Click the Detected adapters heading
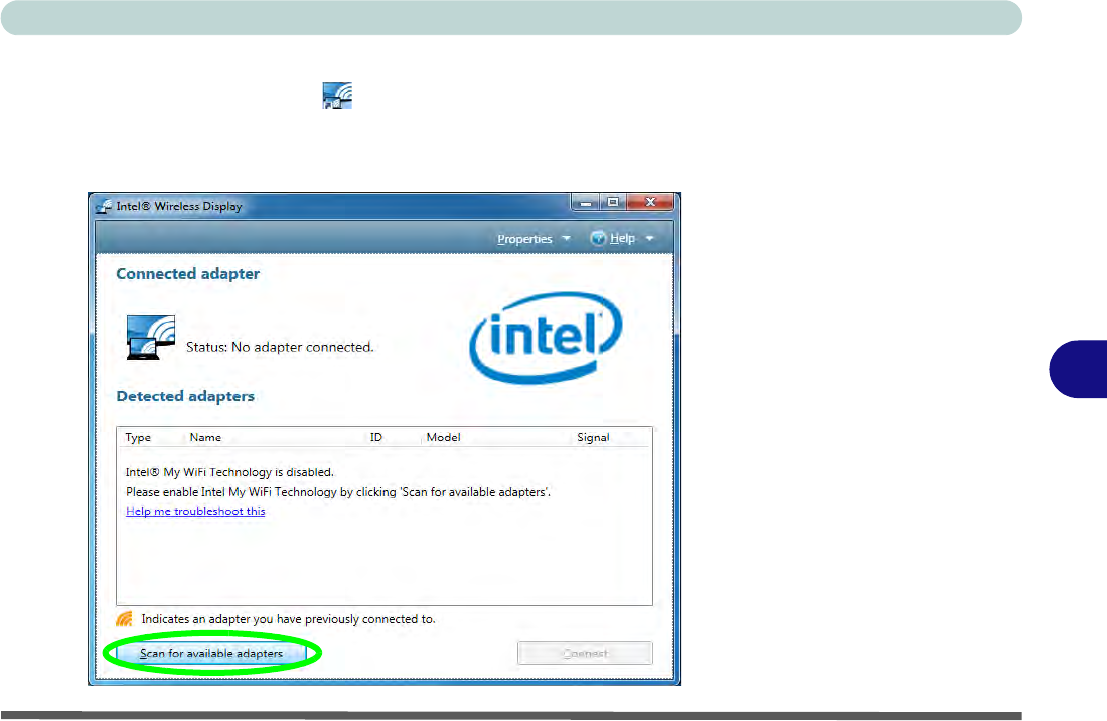The width and height of the screenshot is (1107, 721). click(186, 396)
